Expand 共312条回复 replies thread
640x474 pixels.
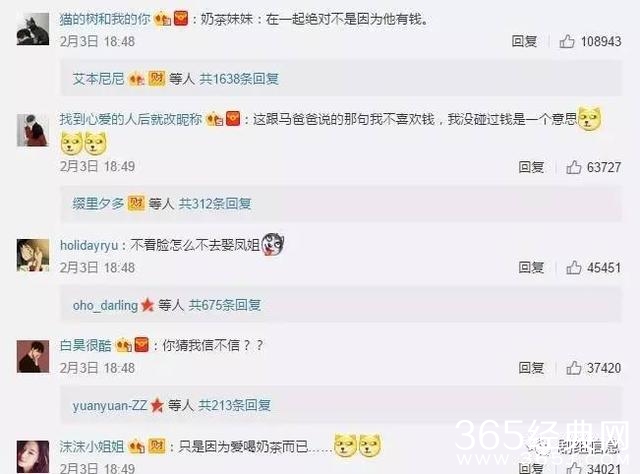(x=215, y=203)
